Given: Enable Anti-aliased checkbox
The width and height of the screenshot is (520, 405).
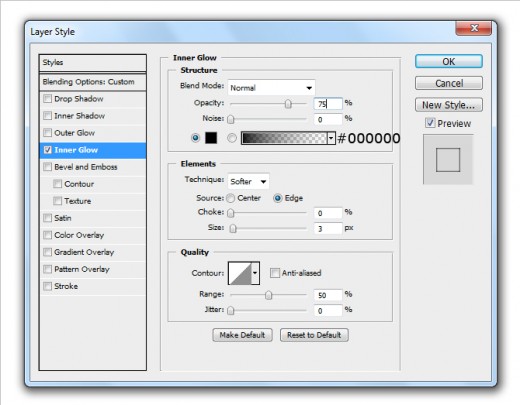Looking at the screenshot, I should pyautogui.click(x=275, y=273).
